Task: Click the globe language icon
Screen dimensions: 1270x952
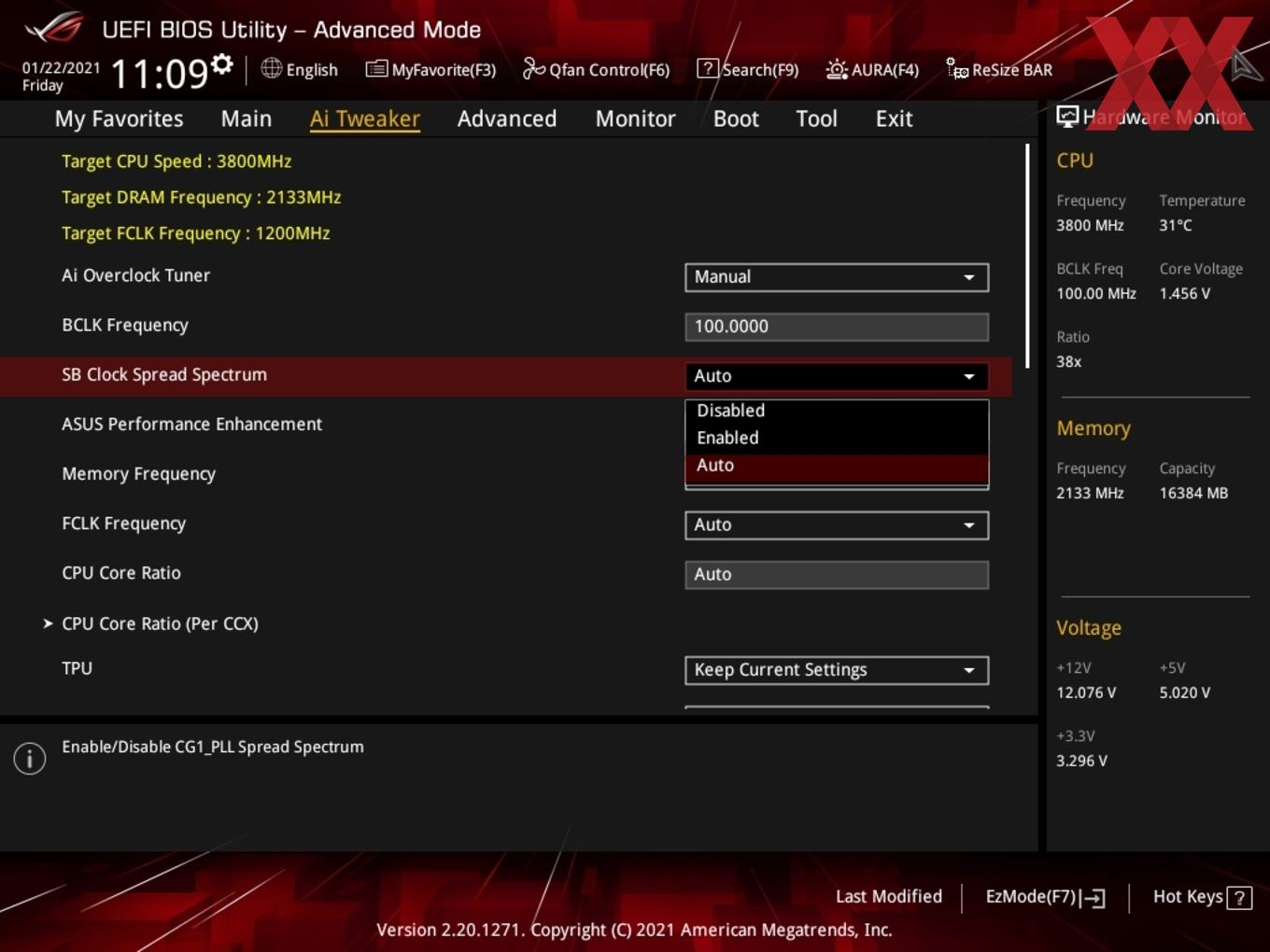Action: [271, 68]
